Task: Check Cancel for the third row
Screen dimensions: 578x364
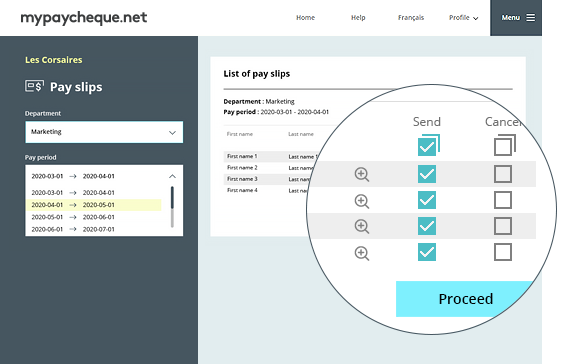Action: tap(503, 226)
